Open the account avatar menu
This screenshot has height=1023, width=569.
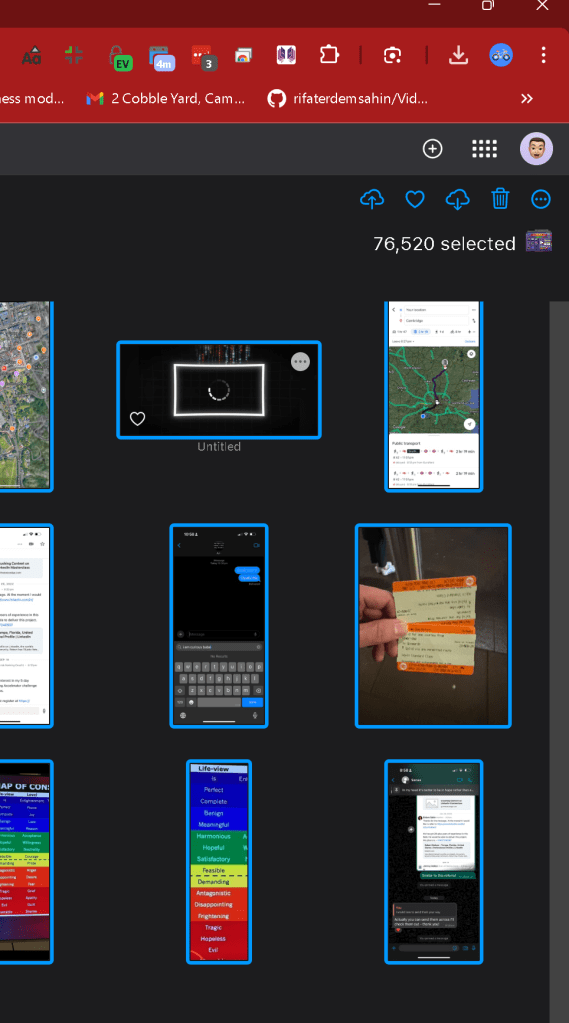[536, 149]
